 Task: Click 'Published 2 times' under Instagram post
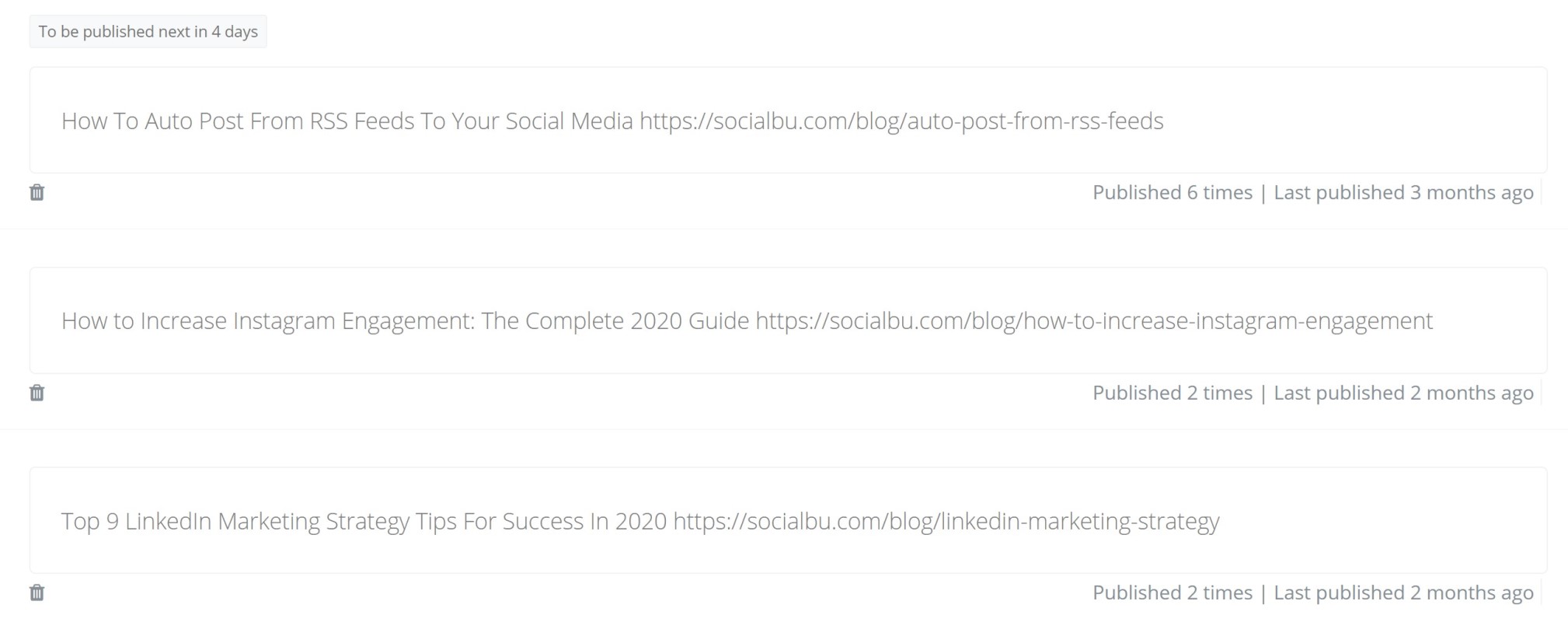pos(1173,393)
